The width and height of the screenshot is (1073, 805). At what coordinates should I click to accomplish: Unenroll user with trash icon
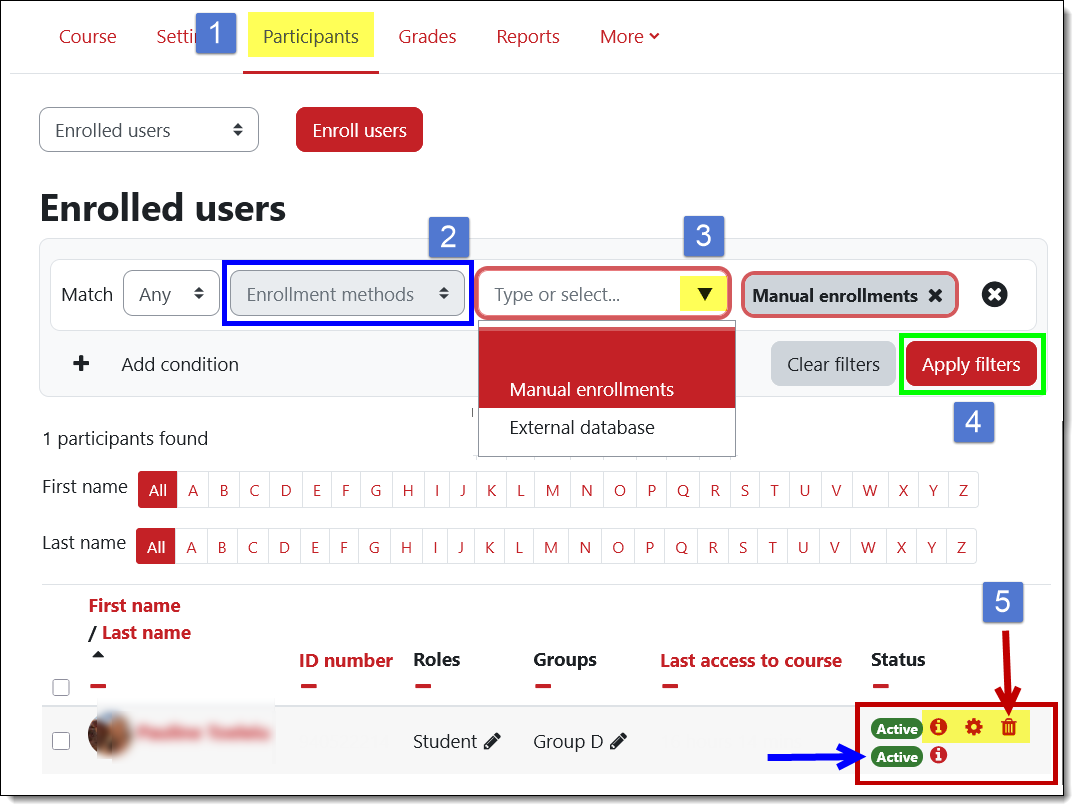pyautogui.click(x=1009, y=727)
